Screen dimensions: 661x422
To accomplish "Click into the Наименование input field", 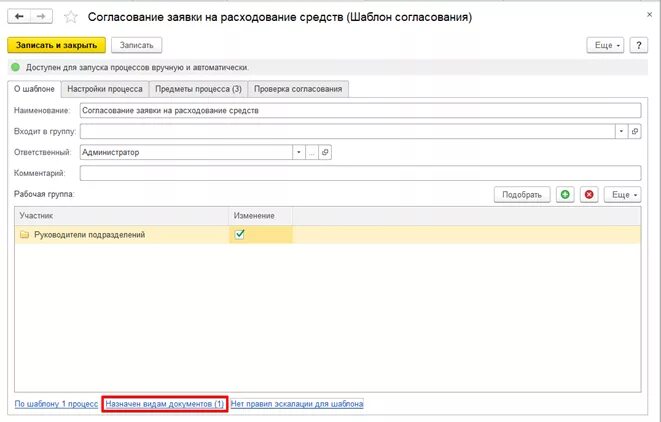I will coord(360,110).
